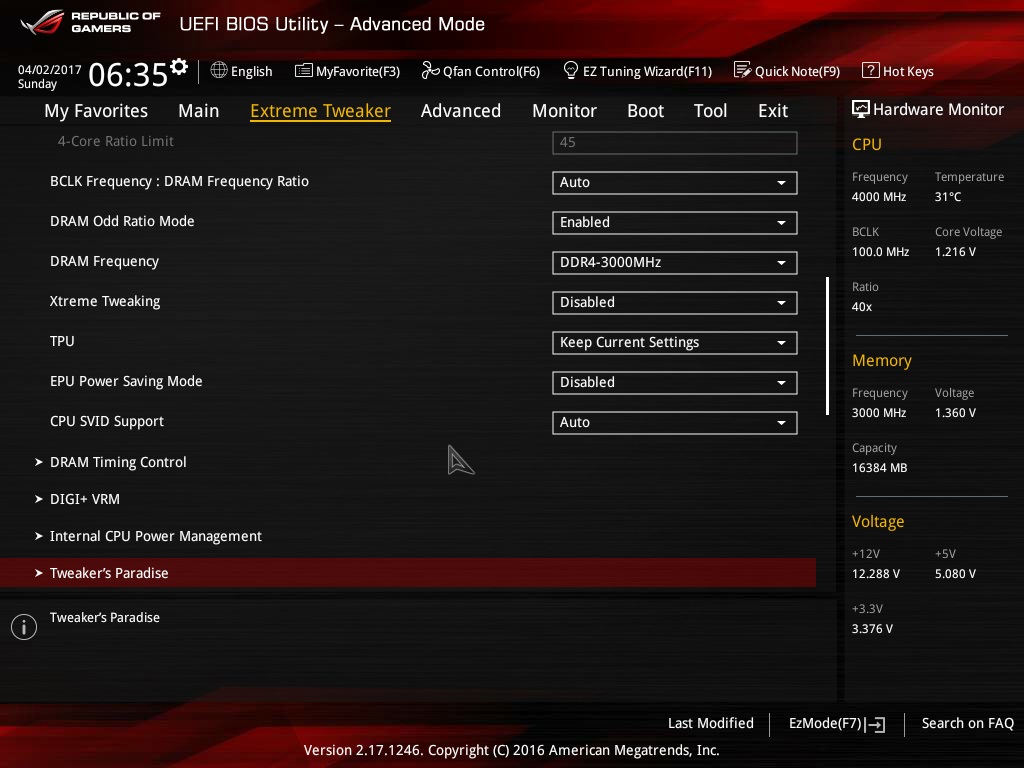
Task: Click Search on FAQ
Action: pos(968,724)
